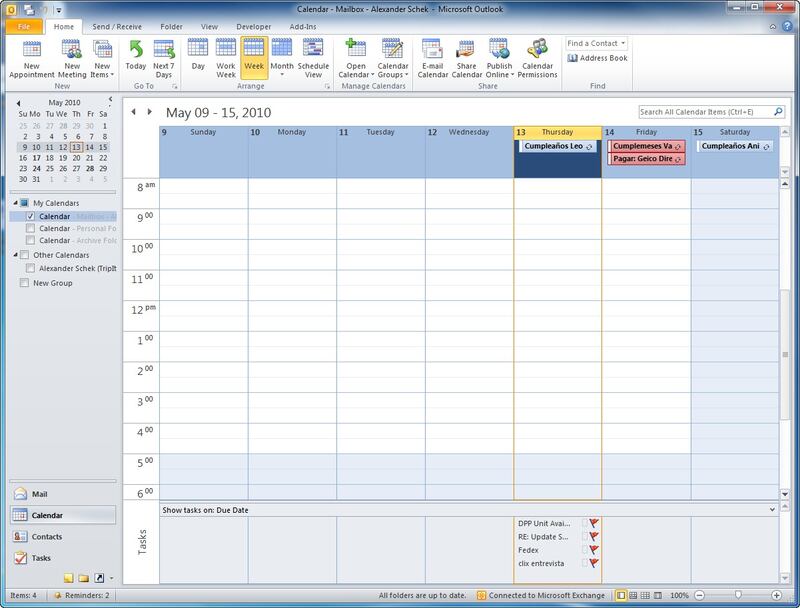Click the Search All Calendar Items field
Image resolution: width=800 pixels, height=608 pixels.
(x=705, y=113)
